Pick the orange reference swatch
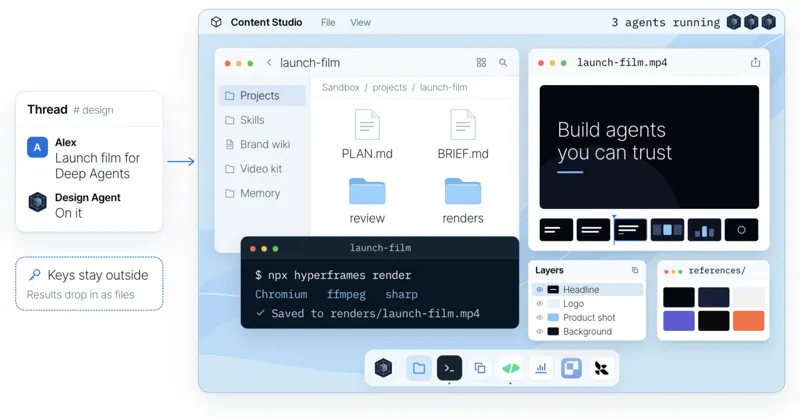Image resolution: width=800 pixels, height=418 pixels. (x=748, y=321)
